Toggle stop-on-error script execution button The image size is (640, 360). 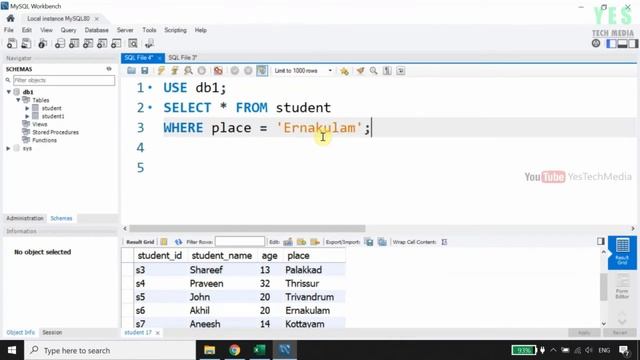pyautogui.click(x=218, y=71)
